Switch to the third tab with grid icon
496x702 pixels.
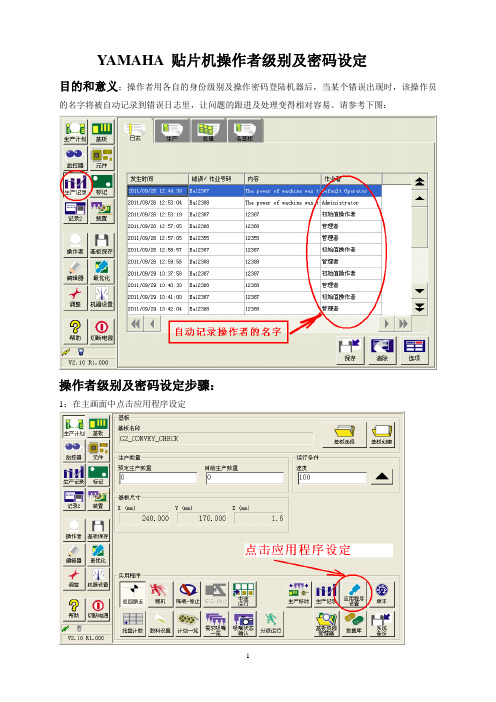coord(208,131)
